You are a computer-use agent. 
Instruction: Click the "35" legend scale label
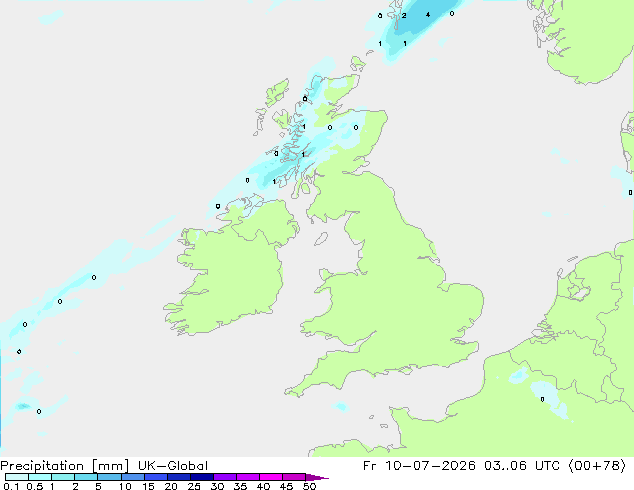coord(240,486)
